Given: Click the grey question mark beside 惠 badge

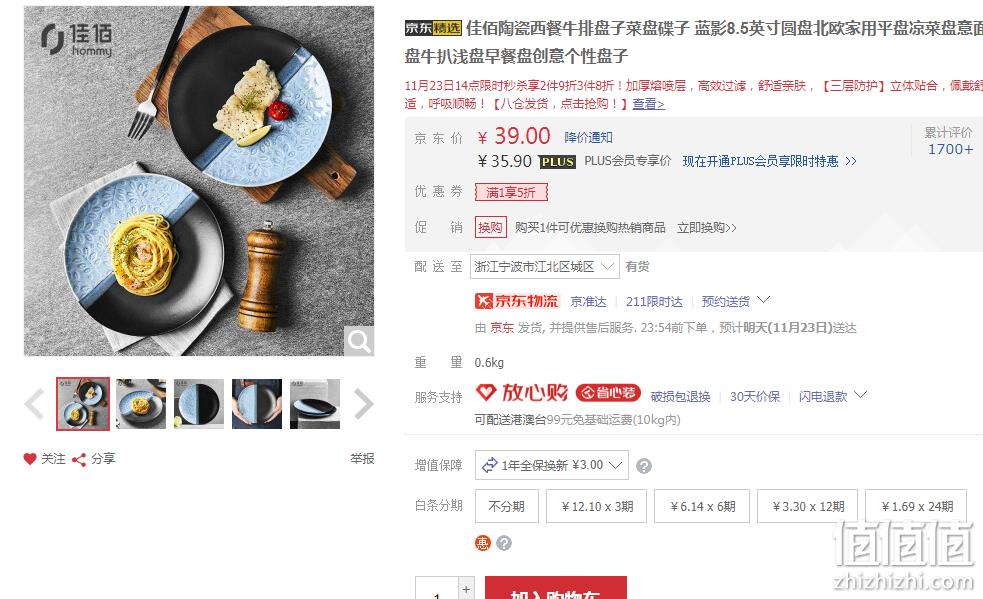Looking at the screenshot, I should point(504,543).
